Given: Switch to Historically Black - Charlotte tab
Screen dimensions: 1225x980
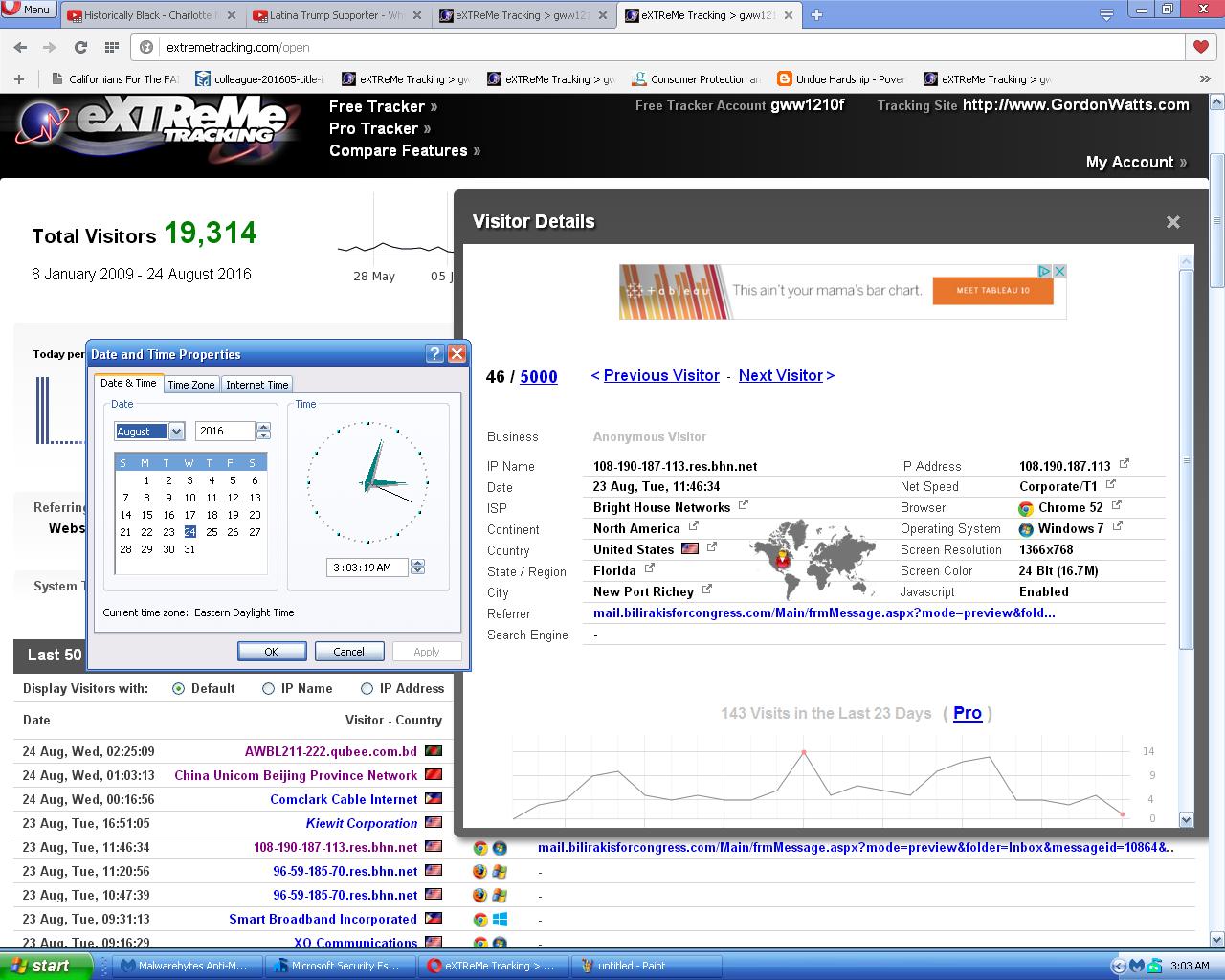Looking at the screenshot, I should coord(151,15).
